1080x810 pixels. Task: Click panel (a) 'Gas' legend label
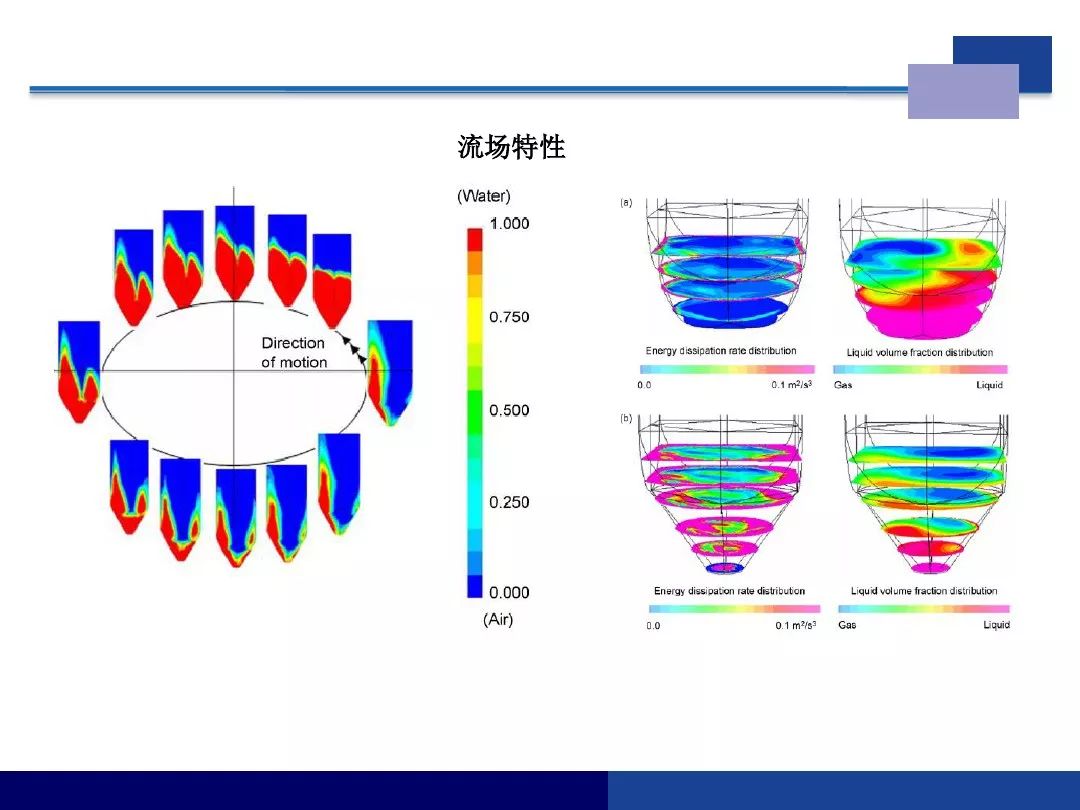(843, 385)
